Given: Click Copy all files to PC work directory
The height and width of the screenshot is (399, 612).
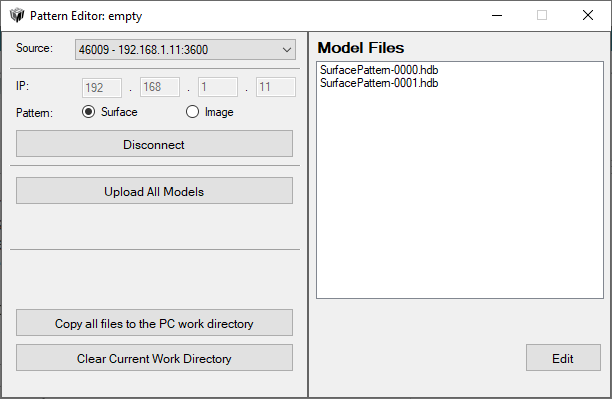Looking at the screenshot, I should pos(154,323).
